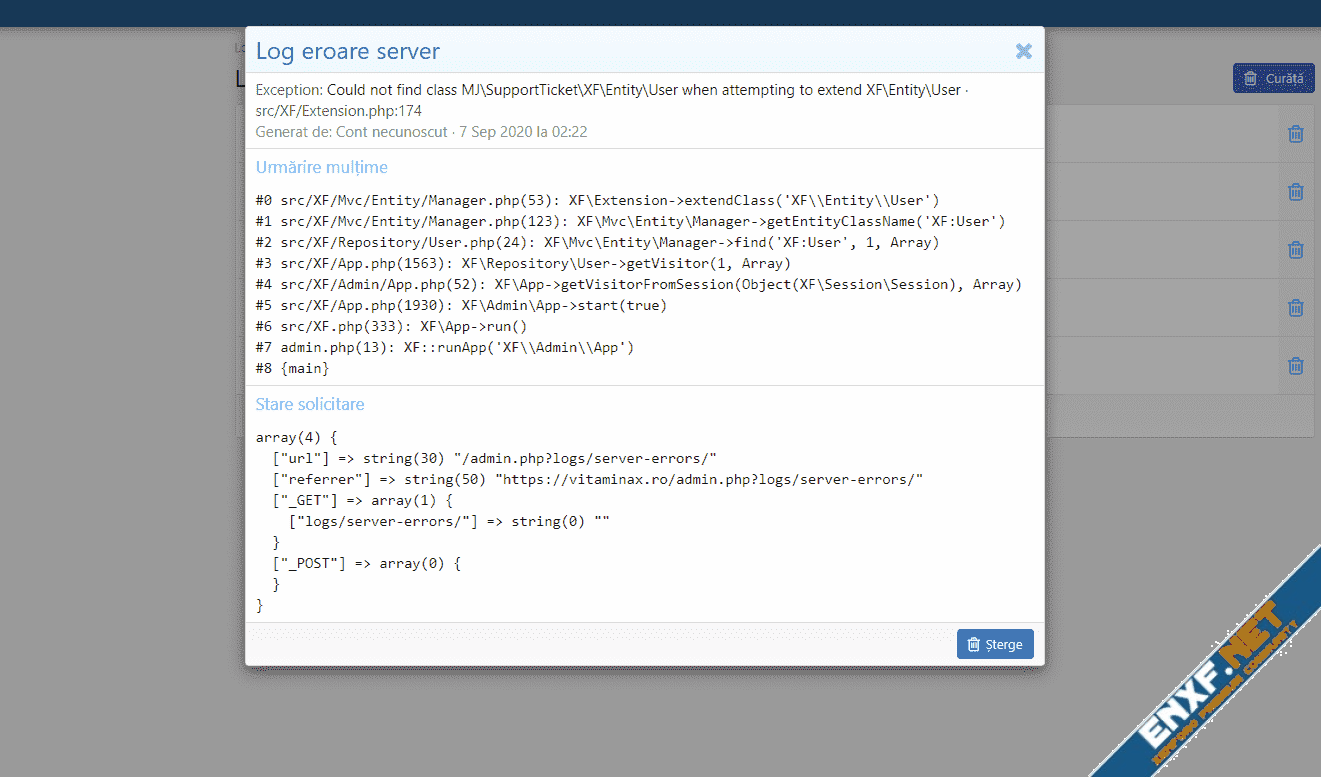1321x777 pixels.
Task: Click stack trace line #2 Repository/User.php
Action: coord(598,242)
